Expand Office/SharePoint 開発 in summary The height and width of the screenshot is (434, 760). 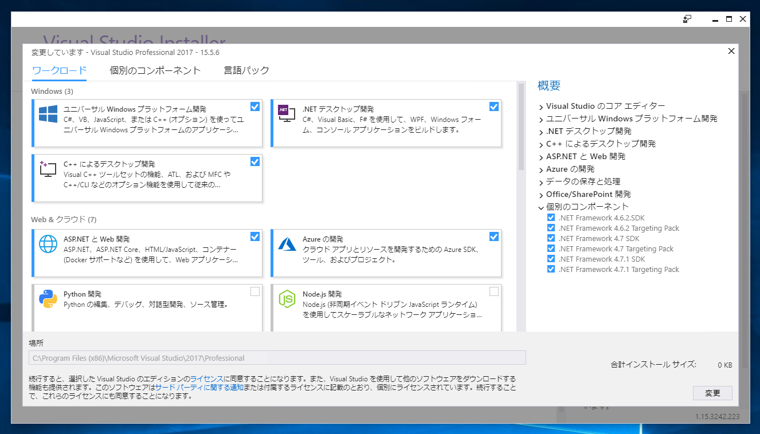(x=541, y=194)
